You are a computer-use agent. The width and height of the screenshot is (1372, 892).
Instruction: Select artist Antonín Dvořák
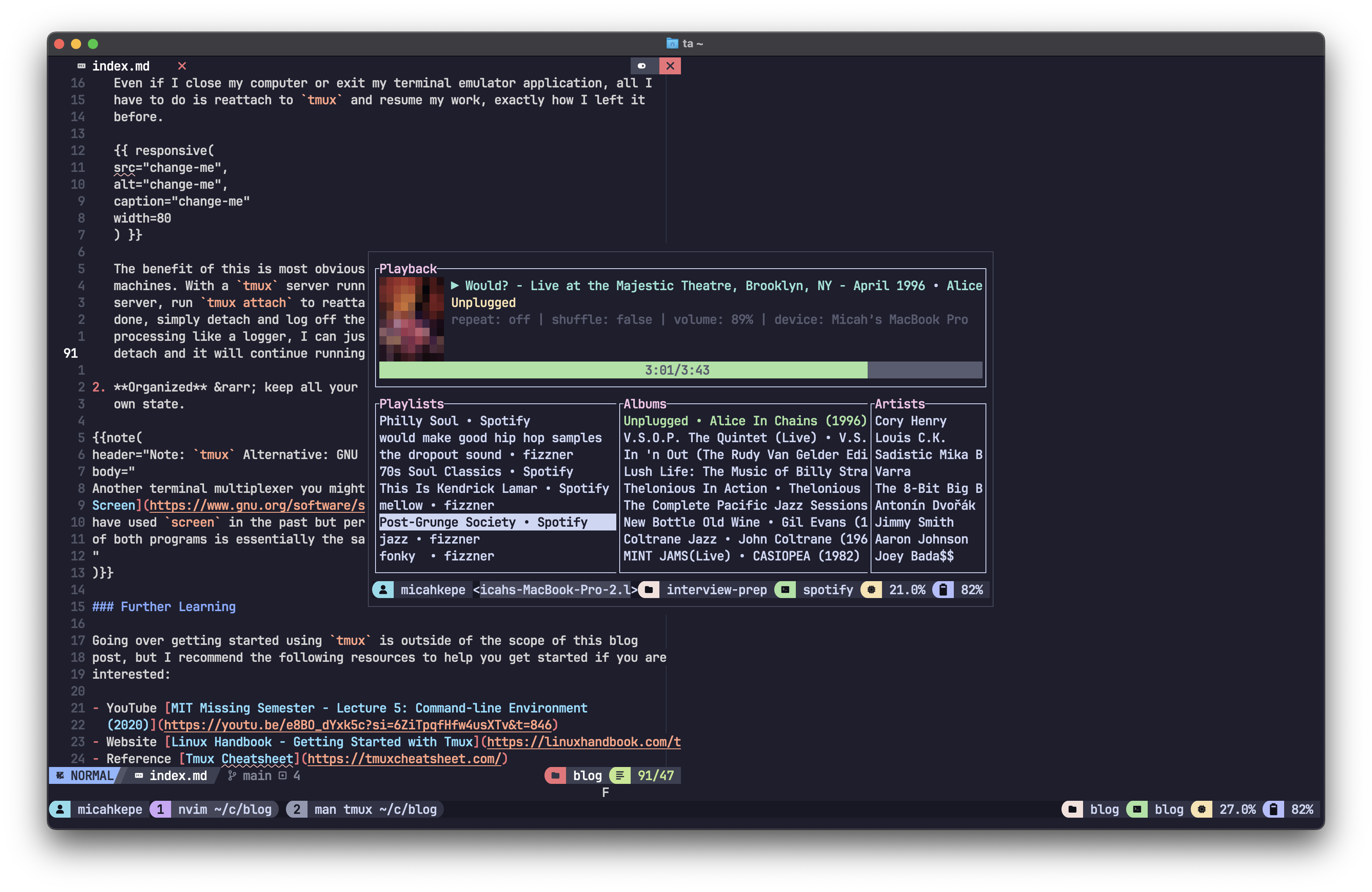pos(925,505)
